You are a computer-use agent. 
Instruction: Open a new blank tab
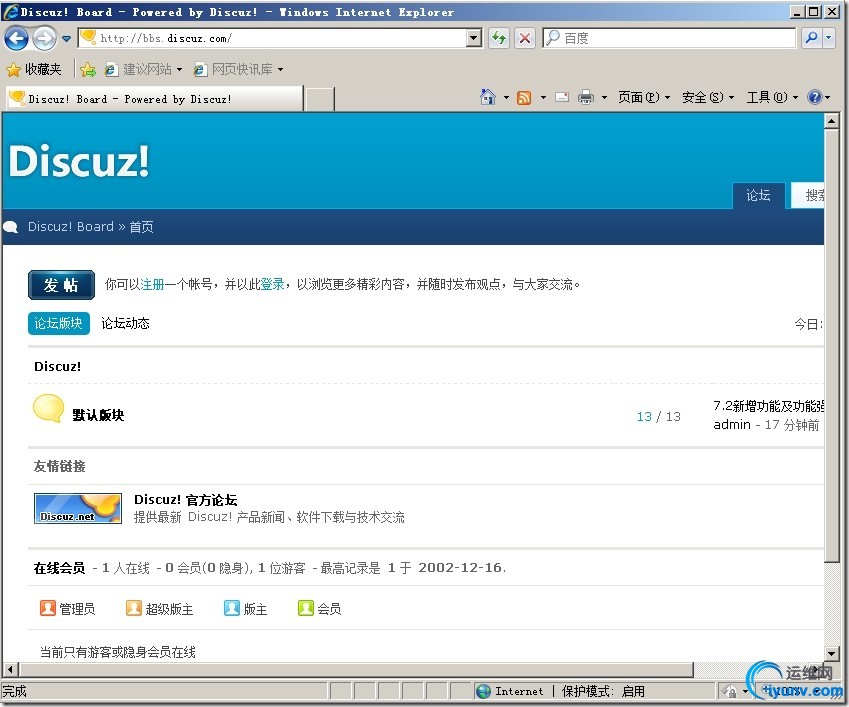319,100
